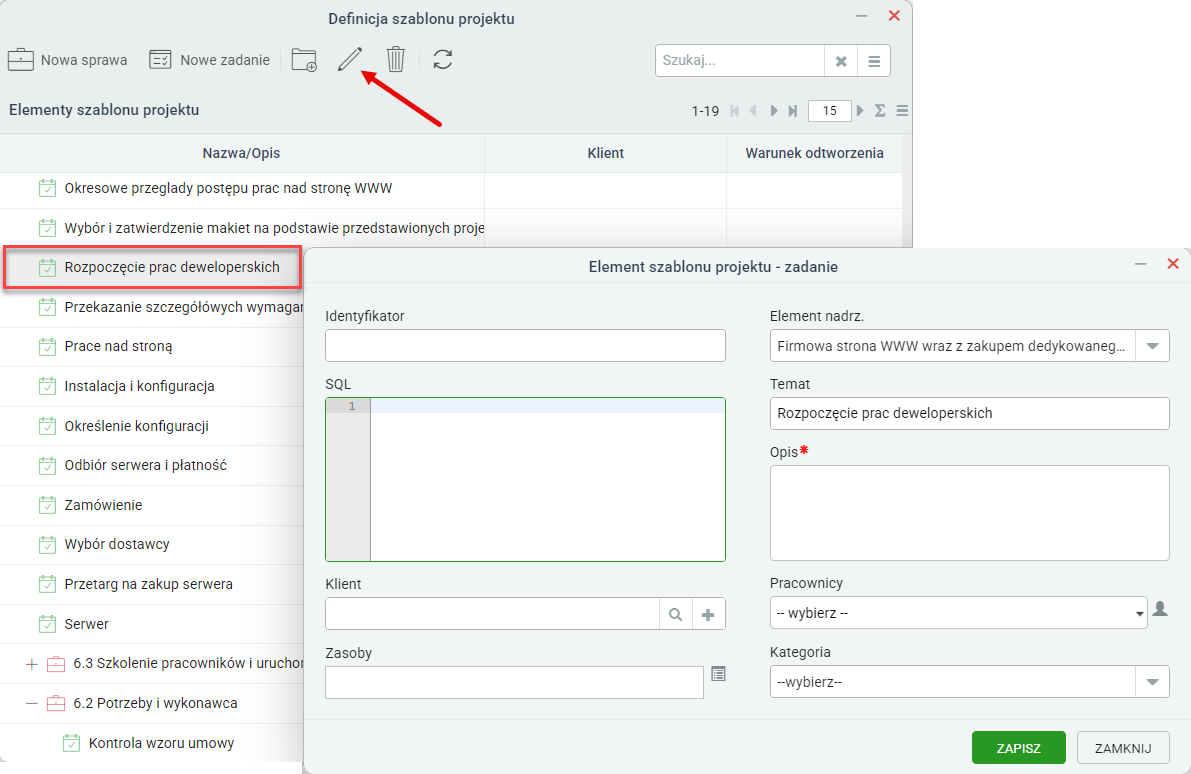Select Przetarg na zakup serwera row
This screenshot has width=1191, height=774.
(x=152, y=584)
